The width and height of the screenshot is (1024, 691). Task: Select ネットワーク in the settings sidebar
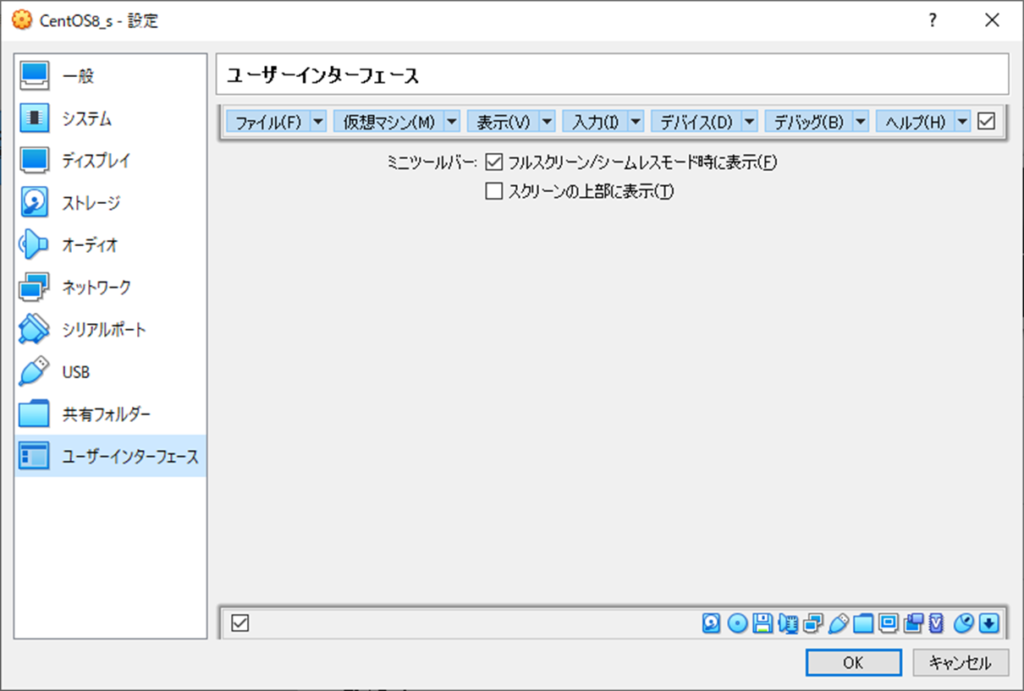pyautogui.click(x=110, y=287)
